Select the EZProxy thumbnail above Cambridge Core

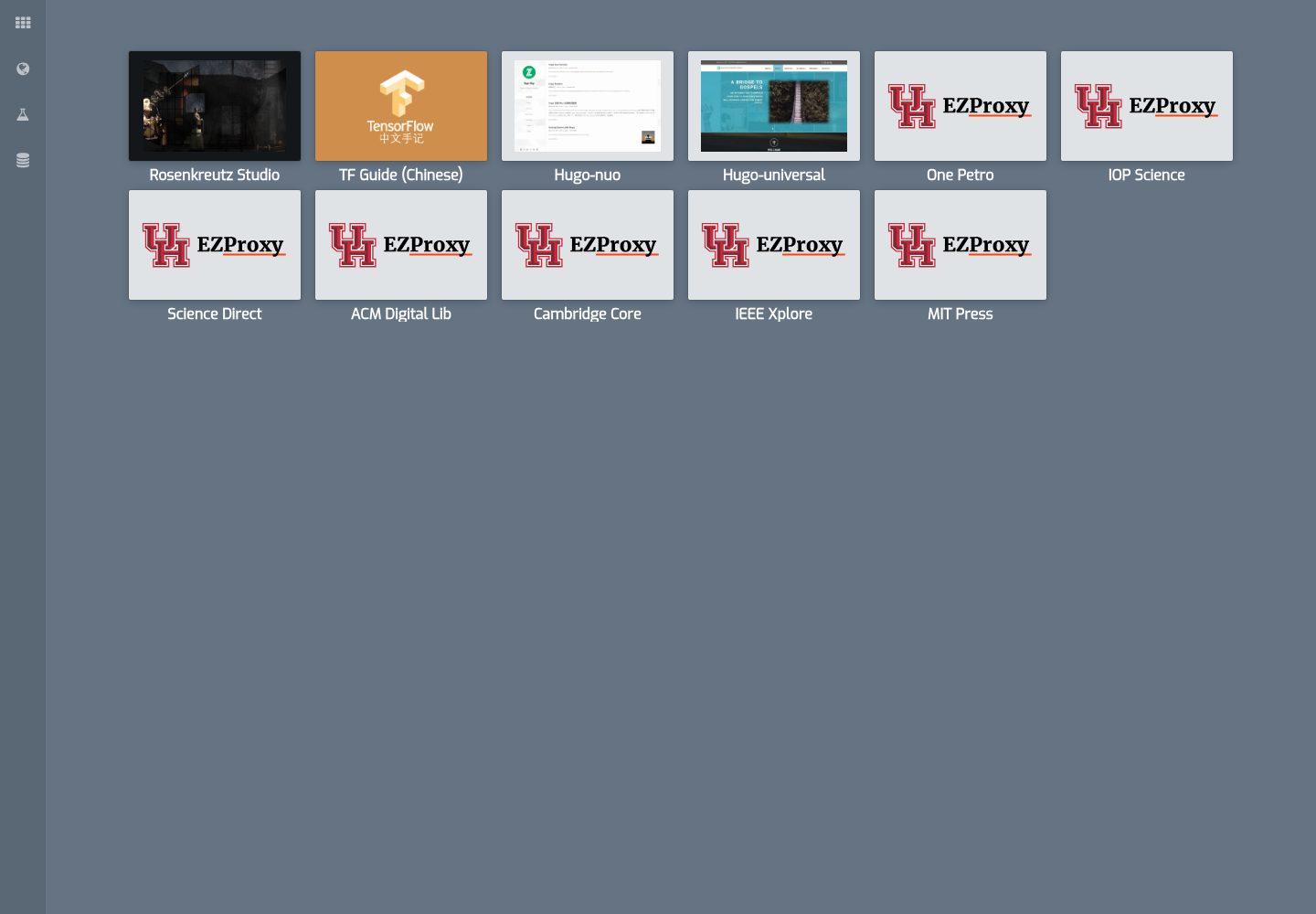pyautogui.click(x=588, y=245)
